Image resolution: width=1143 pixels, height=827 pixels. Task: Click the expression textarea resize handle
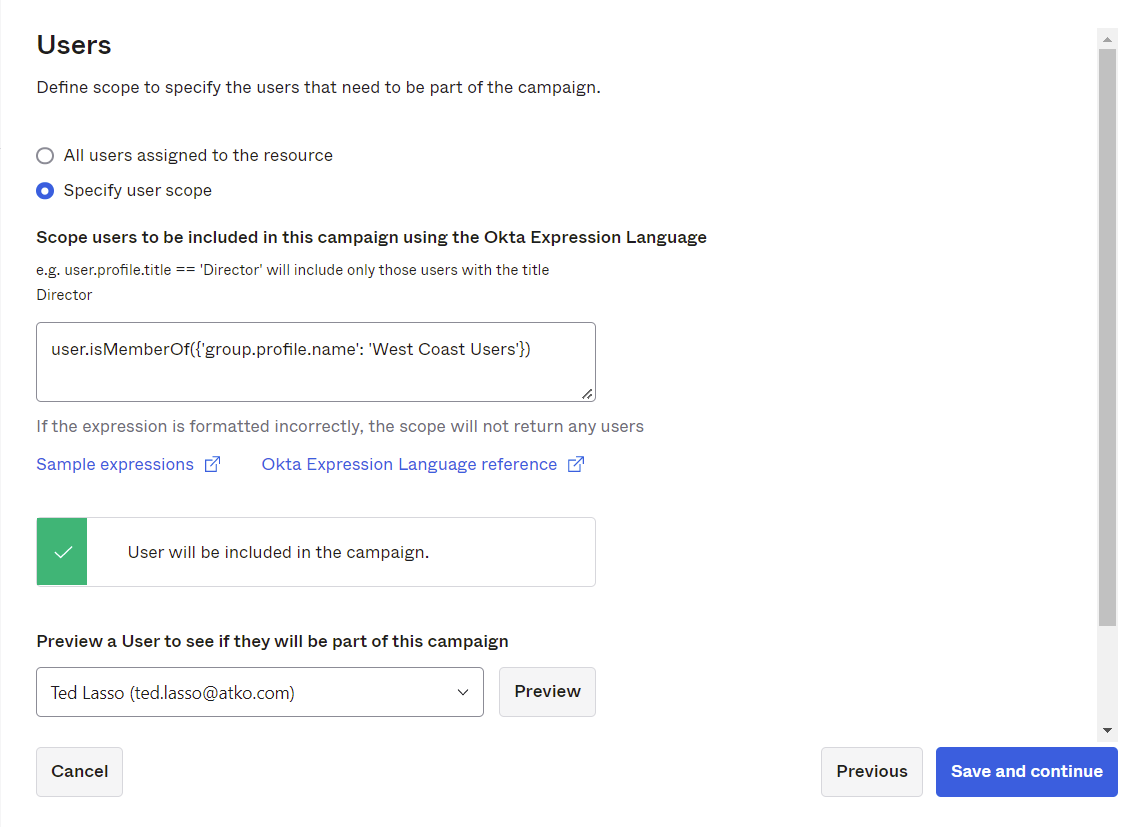tap(587, 394)
